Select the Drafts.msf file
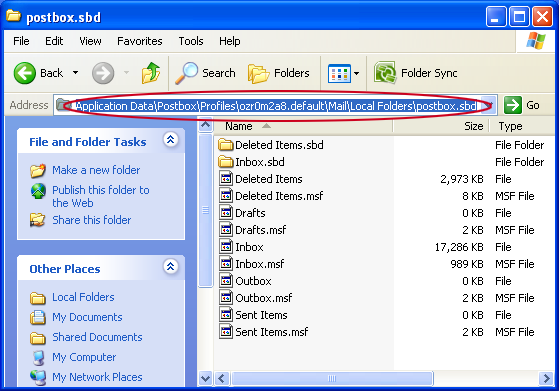 (x=253, y=230)
